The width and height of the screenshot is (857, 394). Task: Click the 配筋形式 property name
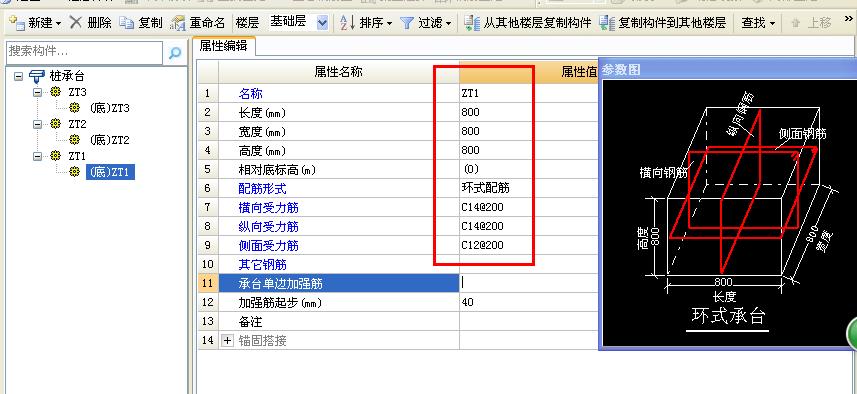[262, 189]
